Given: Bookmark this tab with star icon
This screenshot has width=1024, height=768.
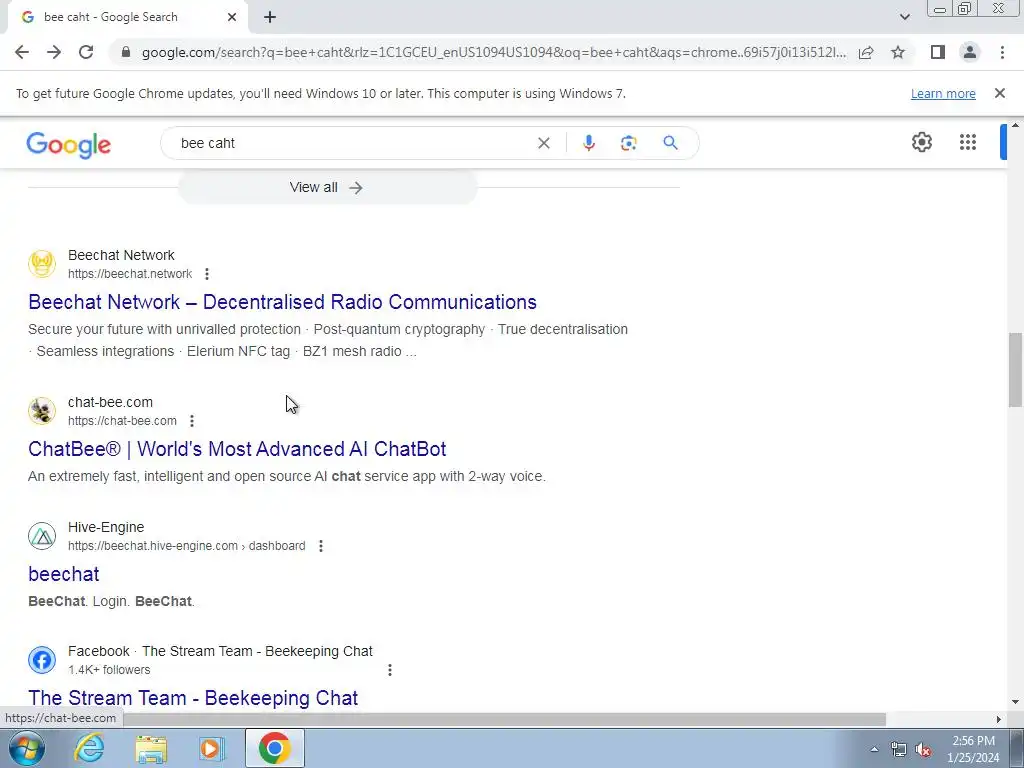Looking at the screenshot, I should 898,52.
